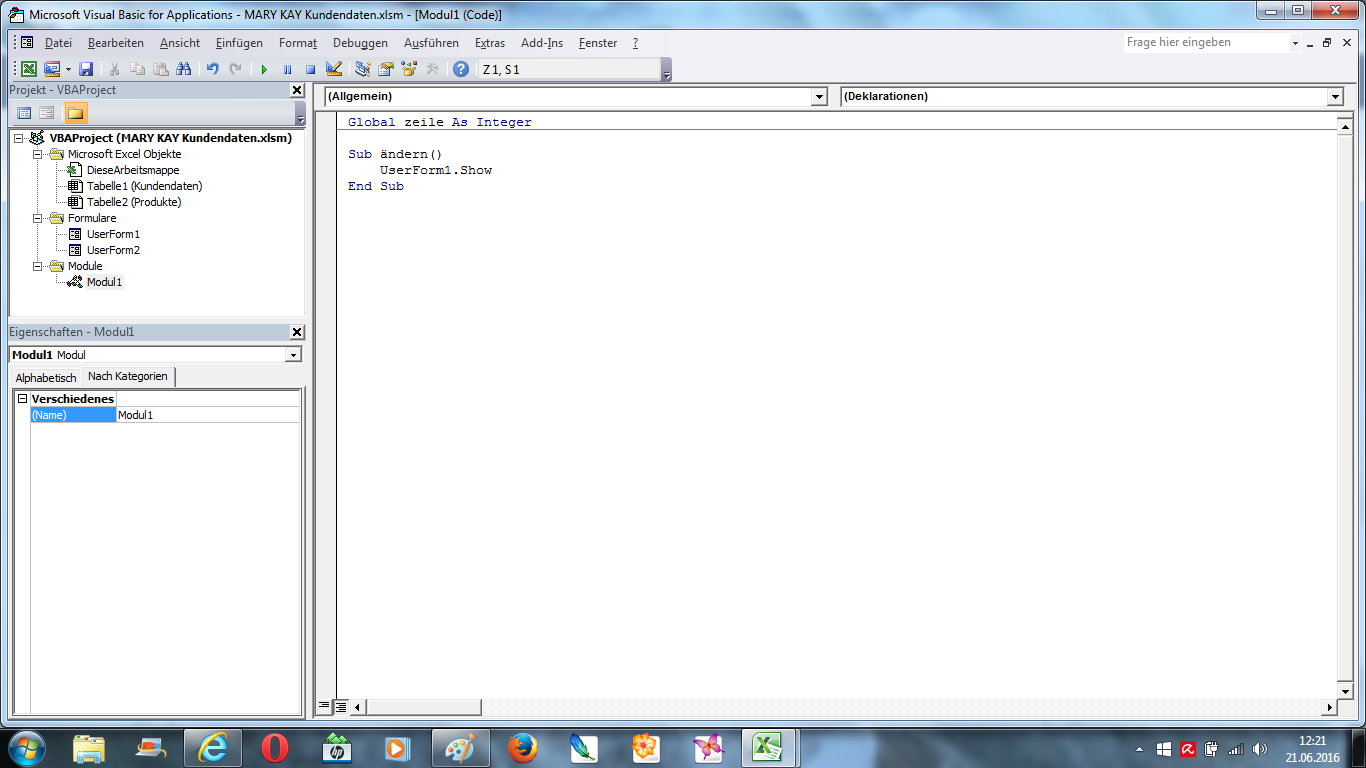The width and height of the screenshot is (1366, 768).
Task: Close the Eigenschaften - Modul1 panel
Action: [297, 332]
